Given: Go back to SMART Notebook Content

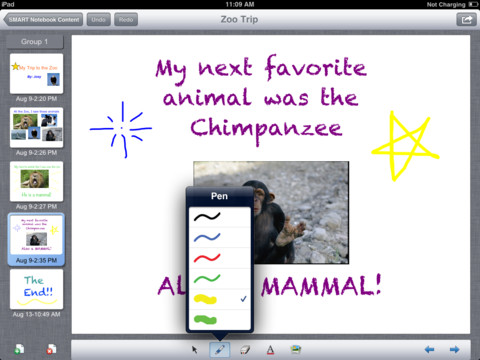Looking at the screenshot, I should tap(43, 20).
